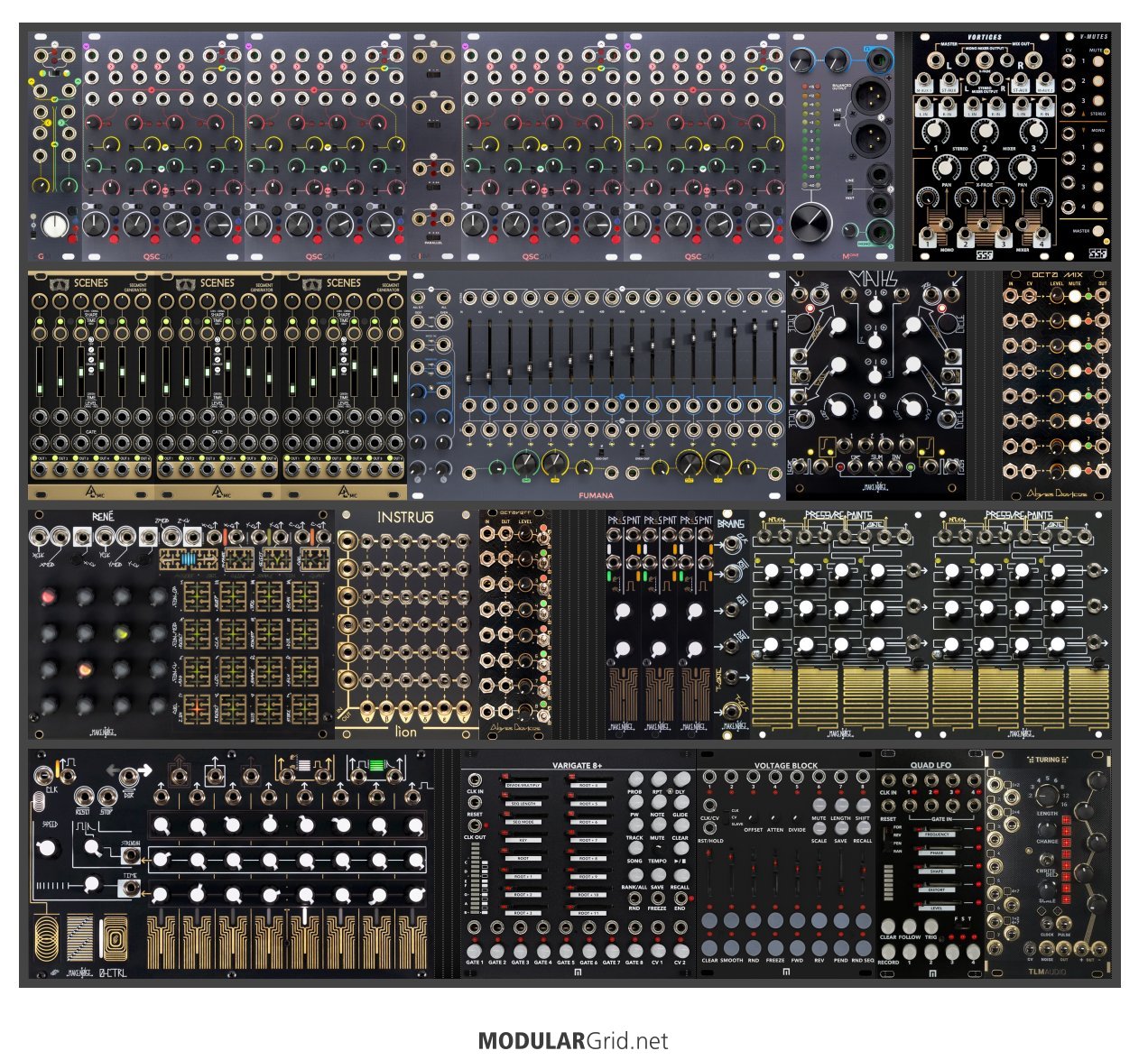Tap the diagonal-striped touch pad on 0-CTRL

click(x=80, y=937)
